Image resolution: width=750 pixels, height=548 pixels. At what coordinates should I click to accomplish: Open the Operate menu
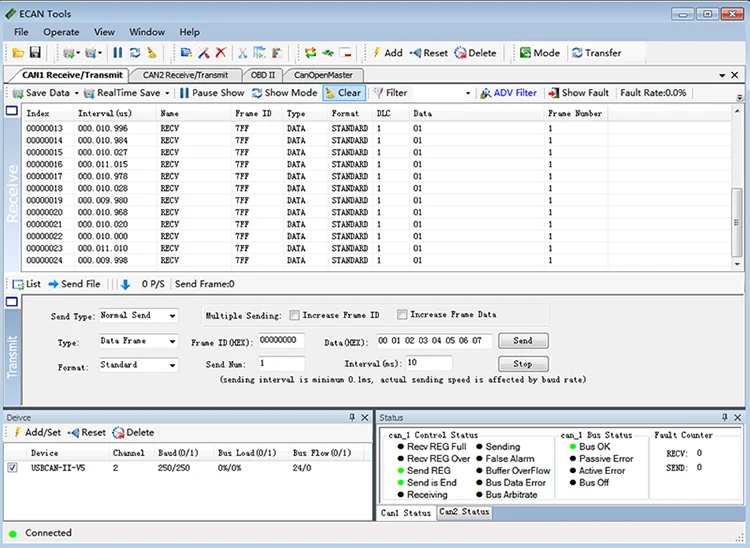(x=61, y=32)
